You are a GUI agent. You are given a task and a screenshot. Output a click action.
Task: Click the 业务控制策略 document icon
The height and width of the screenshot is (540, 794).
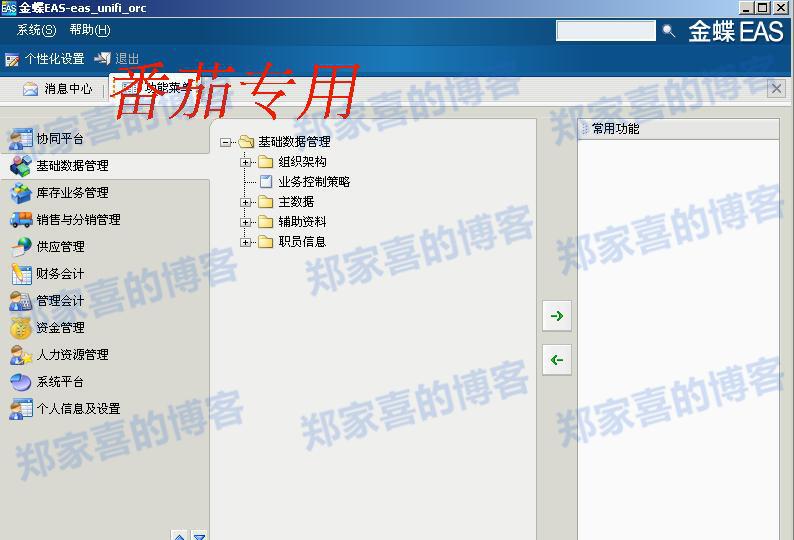[266, 182]
